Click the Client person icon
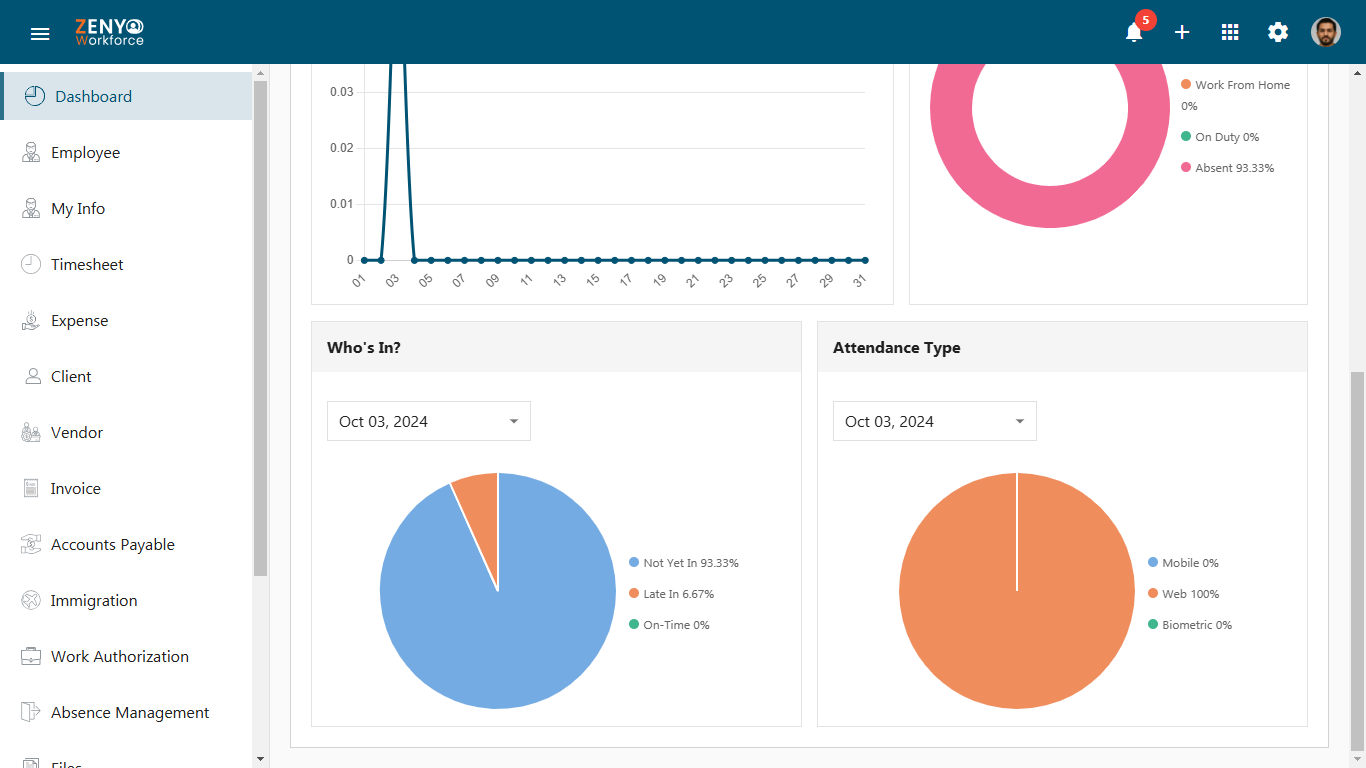1366x768 pixels. tap(31, 376)
